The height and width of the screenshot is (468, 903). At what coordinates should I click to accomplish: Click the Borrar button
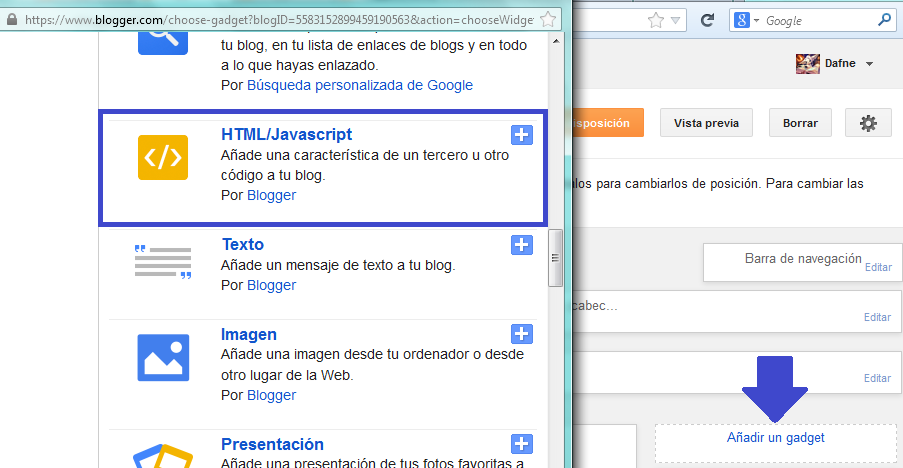pos(800,123)
